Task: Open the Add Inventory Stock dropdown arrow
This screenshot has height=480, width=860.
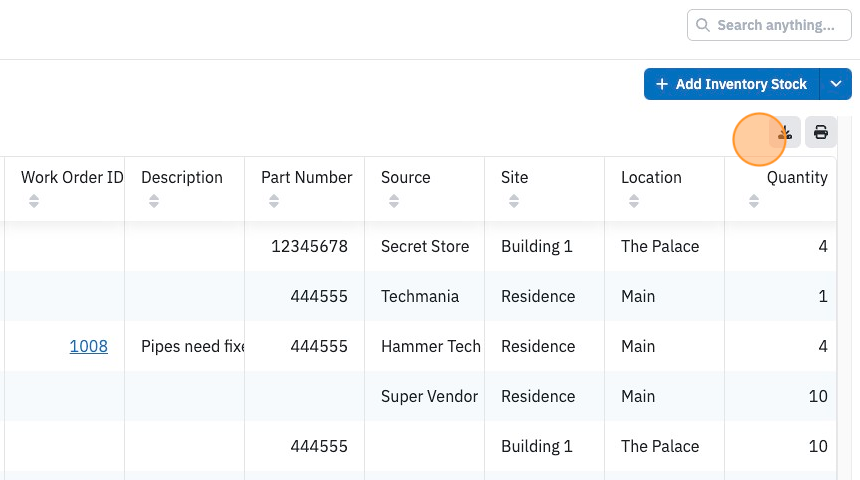Action: click(x=835, y=84)
